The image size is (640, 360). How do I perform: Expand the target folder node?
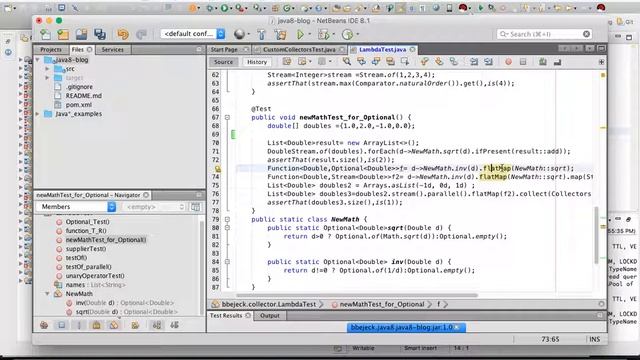pyautogui.click(x=47, y=78)
